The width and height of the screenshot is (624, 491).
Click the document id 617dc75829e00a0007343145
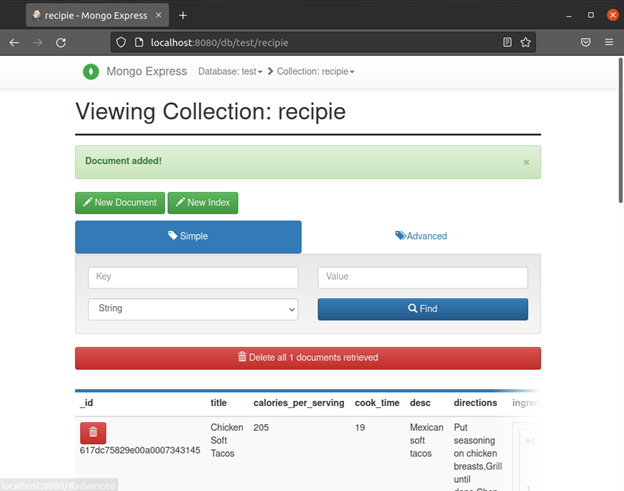point(140,450)
